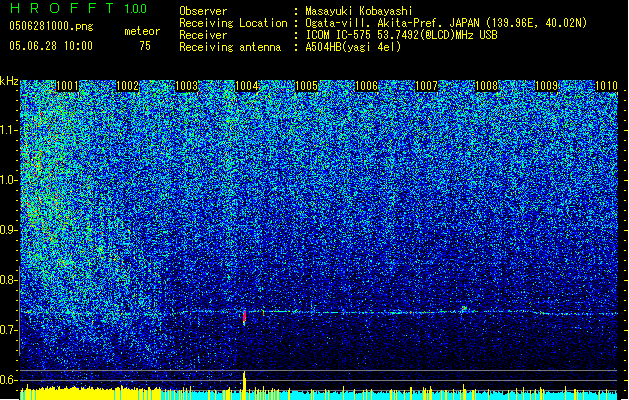This screenshot has height=400, width=629.
Task: Click the 1010 time marker
Action: [x=606, y=86]
